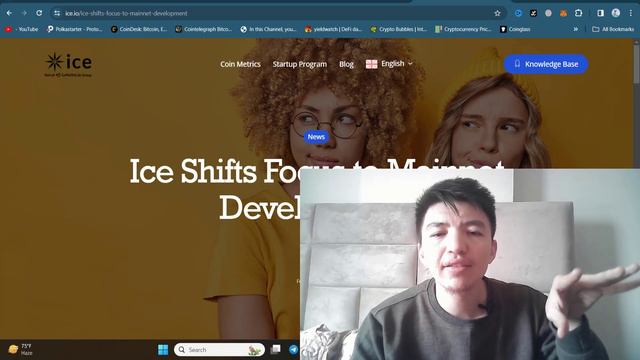640x360 pixels.
Task: Click the News category badge
Action: (x=316, y=137)
